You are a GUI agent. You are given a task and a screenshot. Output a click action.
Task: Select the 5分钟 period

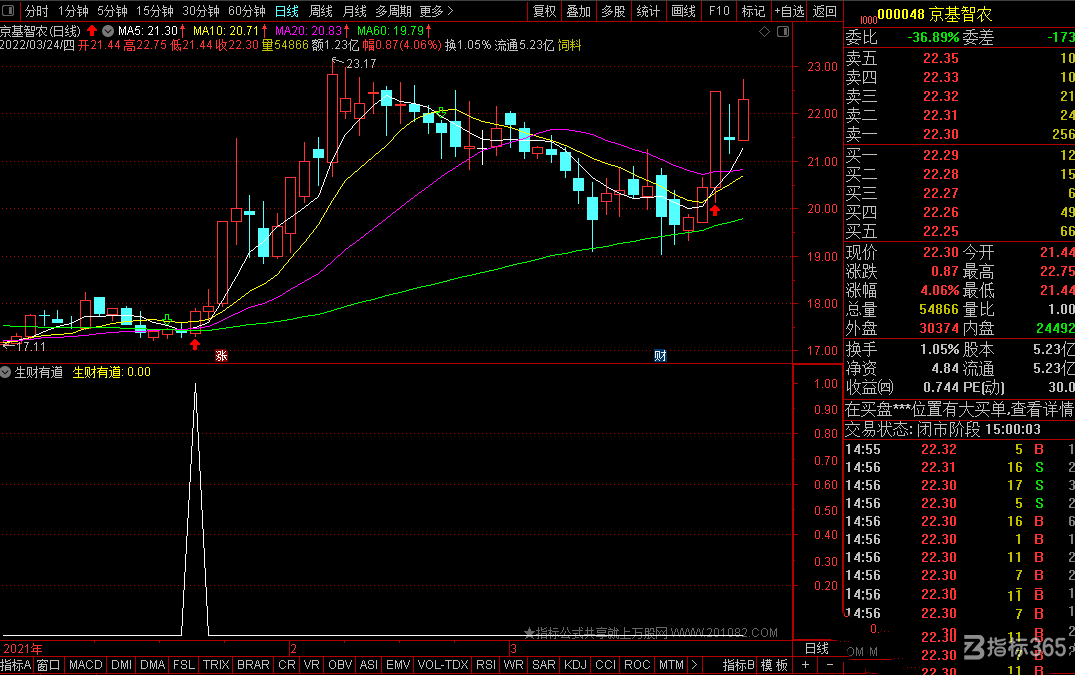point(112,11)
